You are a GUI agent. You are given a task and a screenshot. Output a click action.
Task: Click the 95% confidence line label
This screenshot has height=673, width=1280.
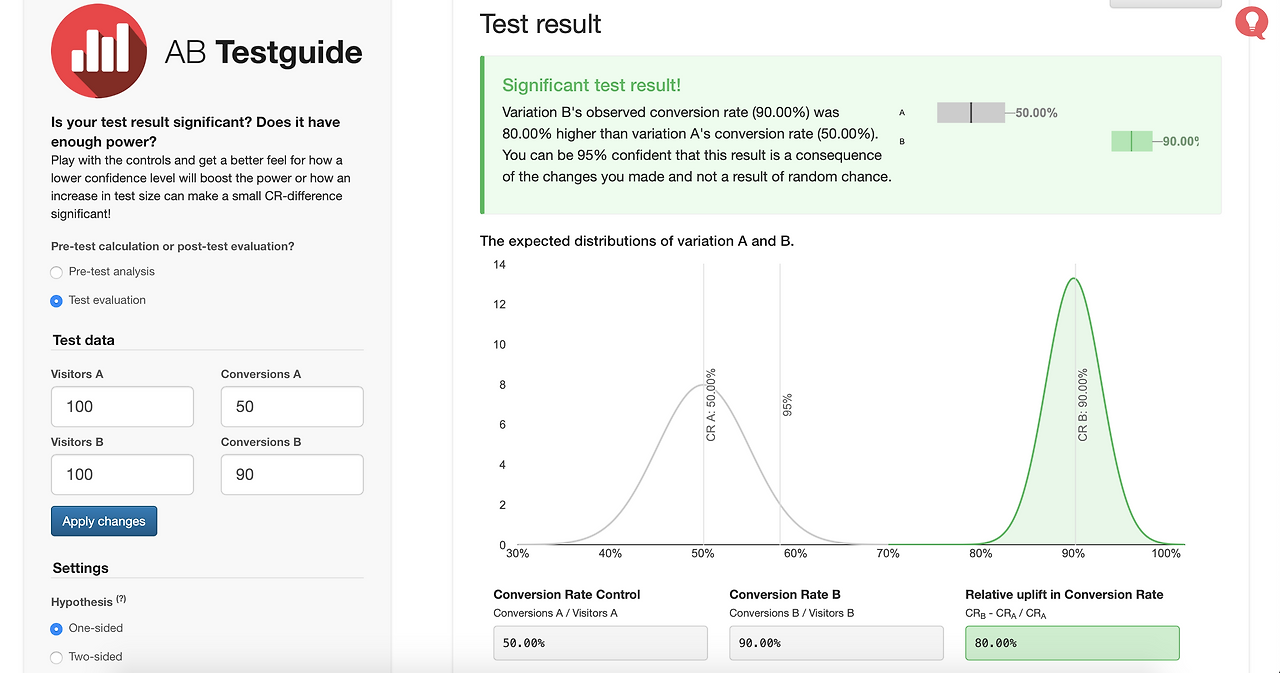[788, 404]
